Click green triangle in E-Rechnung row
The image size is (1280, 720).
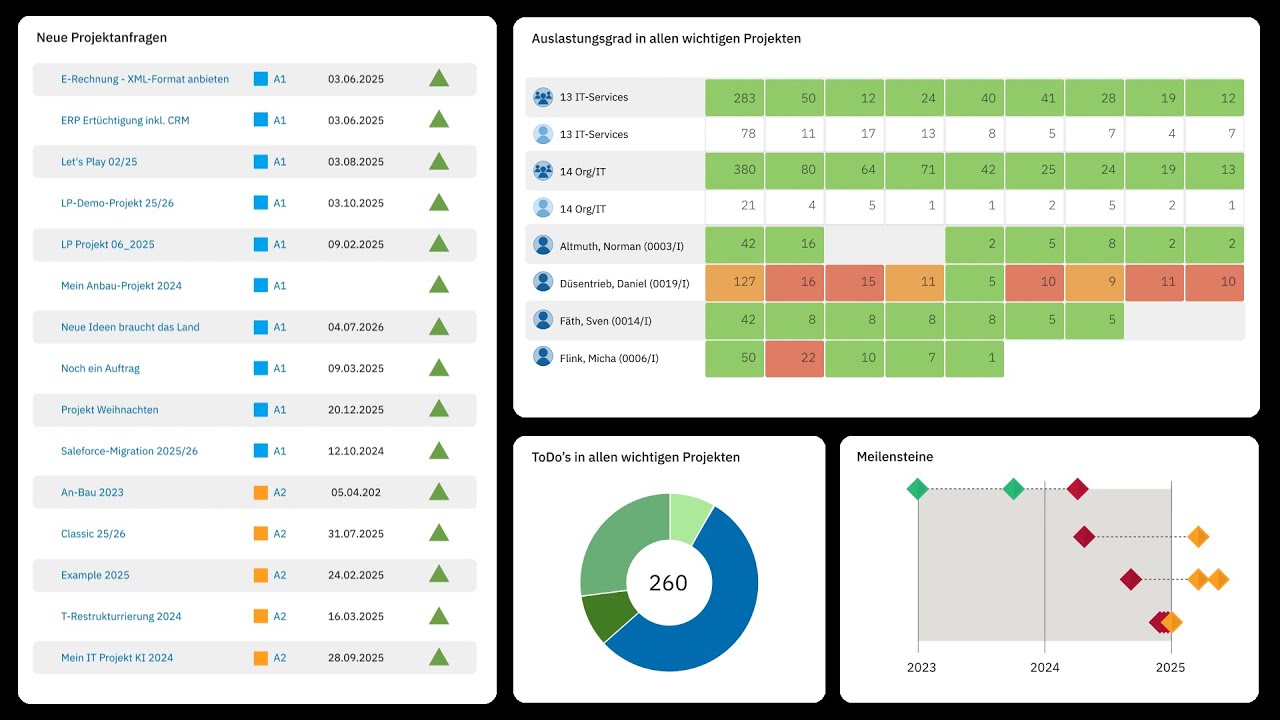tap(439, 78)
